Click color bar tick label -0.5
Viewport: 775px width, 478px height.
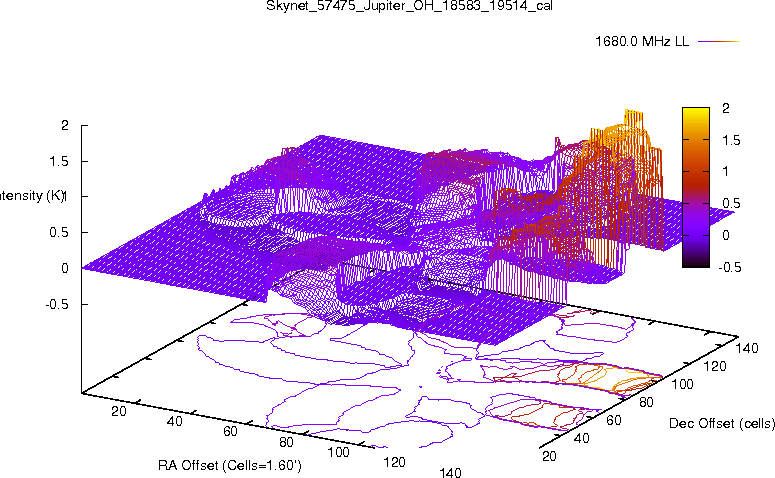pos(729,267)
